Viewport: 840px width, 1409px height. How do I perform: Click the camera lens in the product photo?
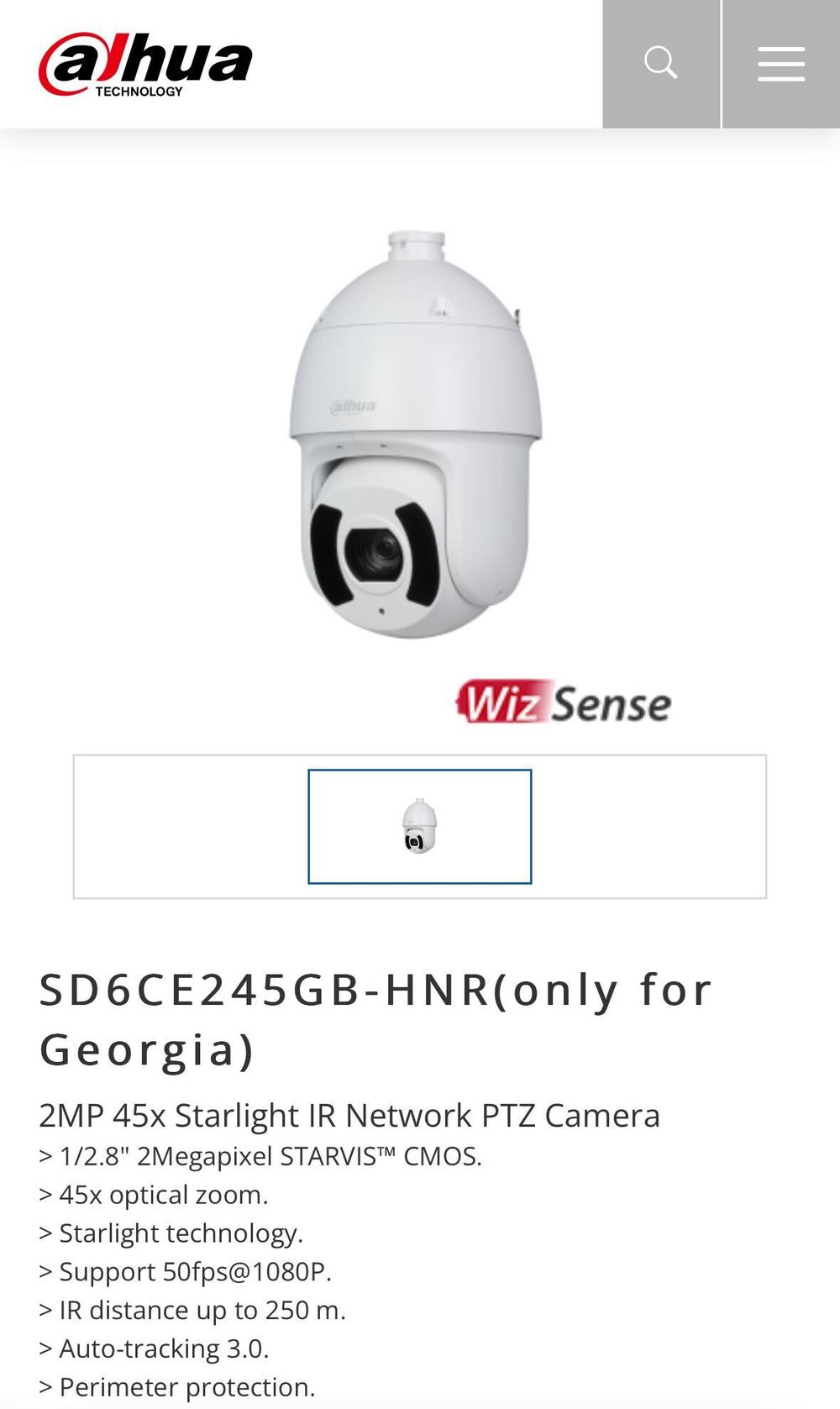(375, 555)
